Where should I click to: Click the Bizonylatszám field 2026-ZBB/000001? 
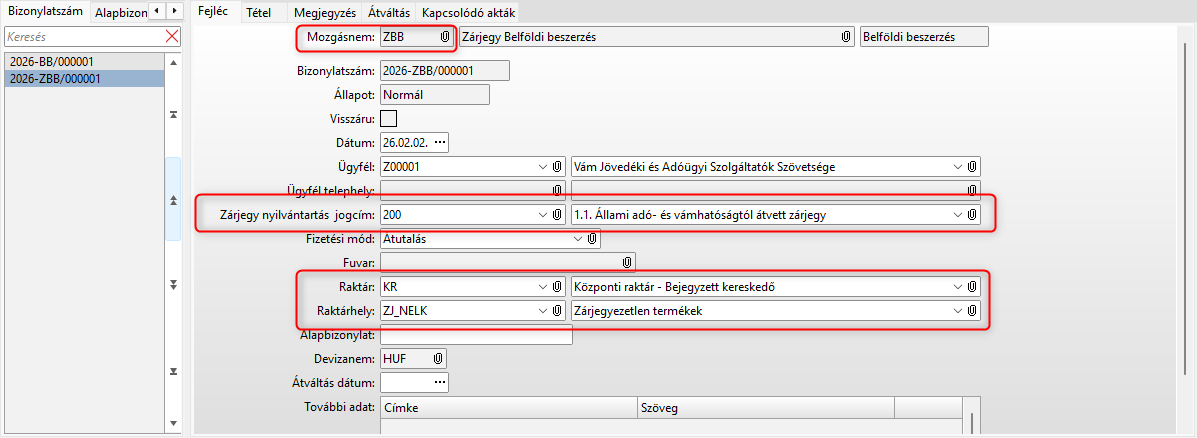click(x=444, y=70)
